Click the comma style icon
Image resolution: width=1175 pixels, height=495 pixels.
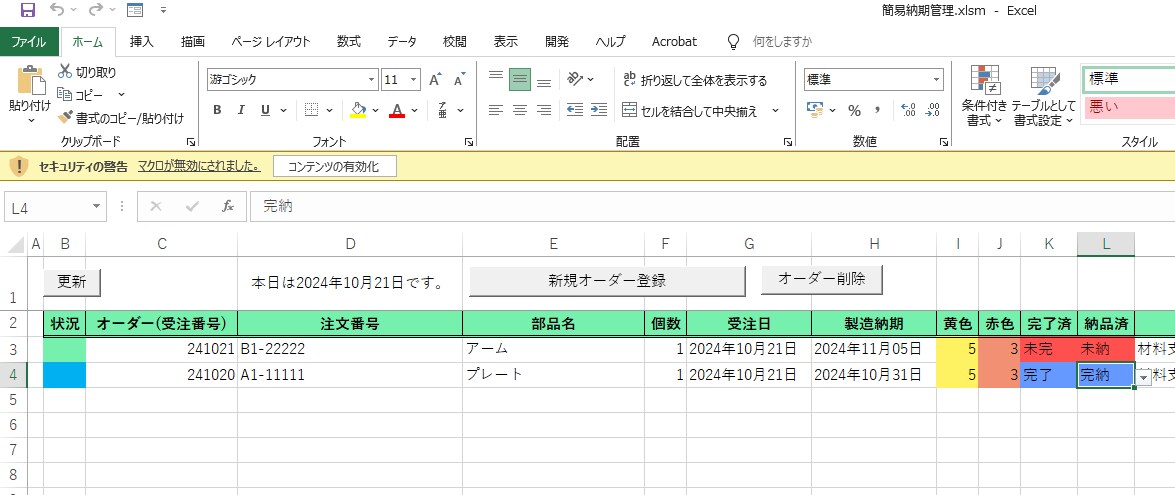(x=878, y=110)
